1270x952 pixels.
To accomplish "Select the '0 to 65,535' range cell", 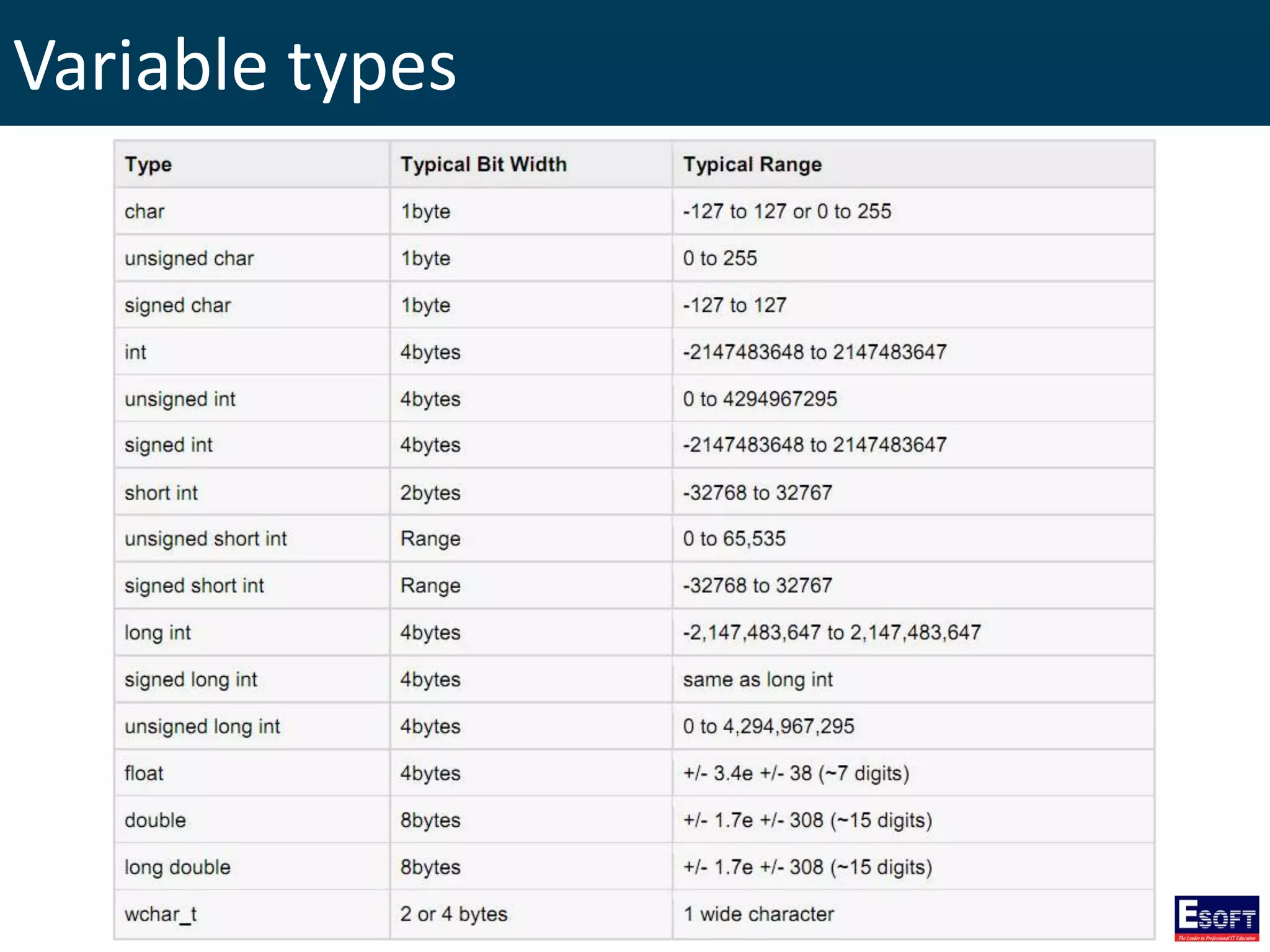I will (x=734, y=539).
